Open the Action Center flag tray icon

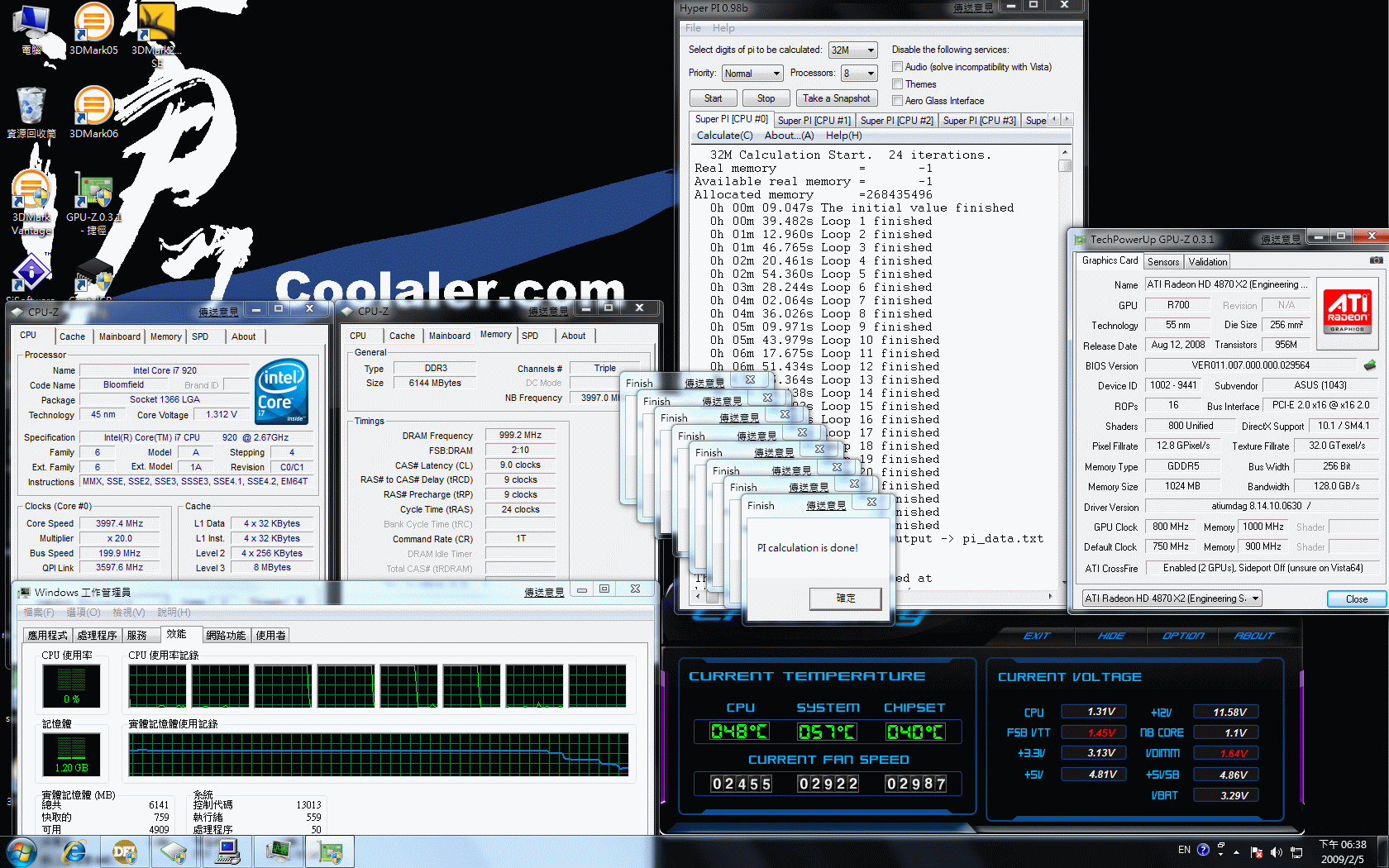(1257, 851)
